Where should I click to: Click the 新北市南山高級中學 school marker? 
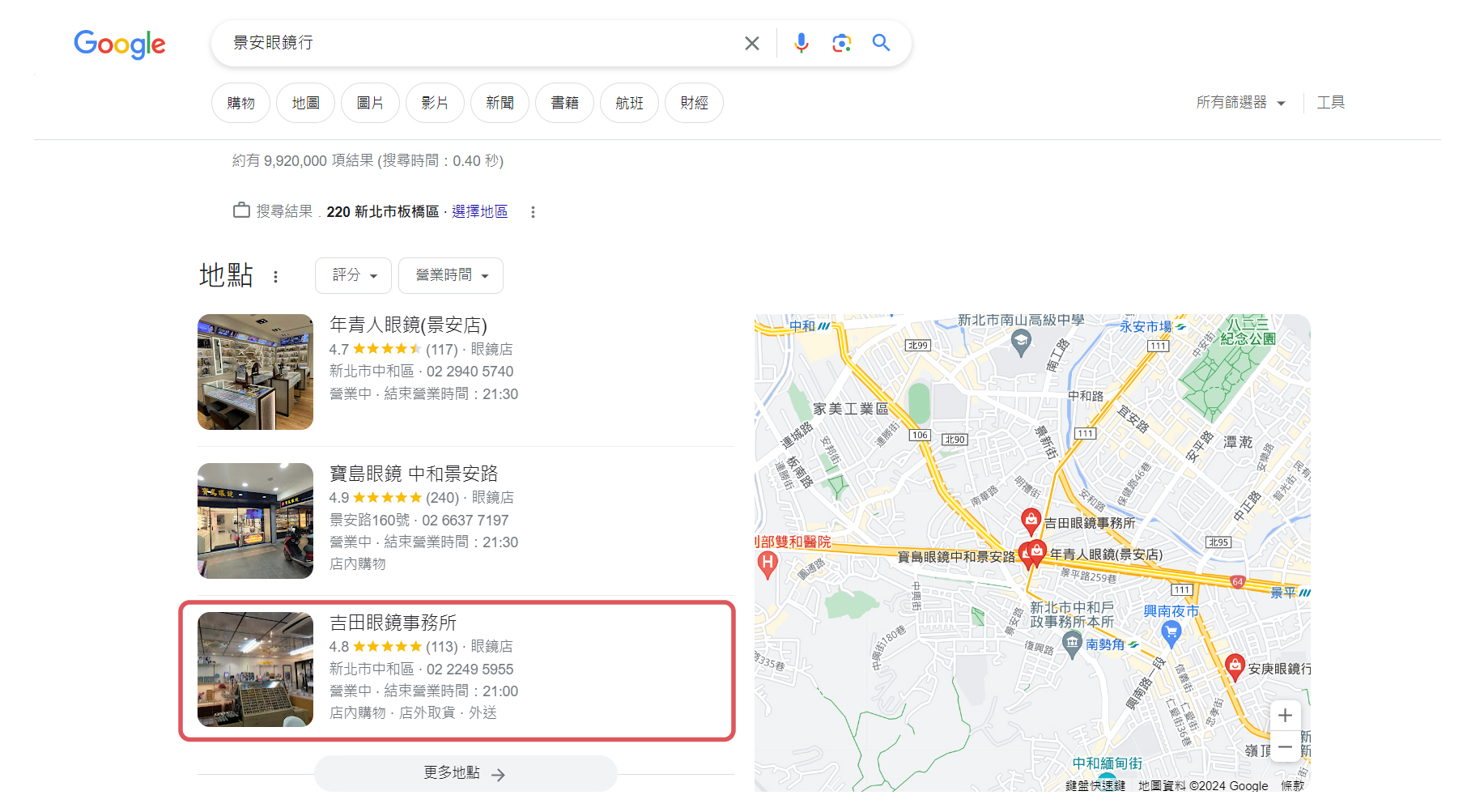[x=1021, y=342]
